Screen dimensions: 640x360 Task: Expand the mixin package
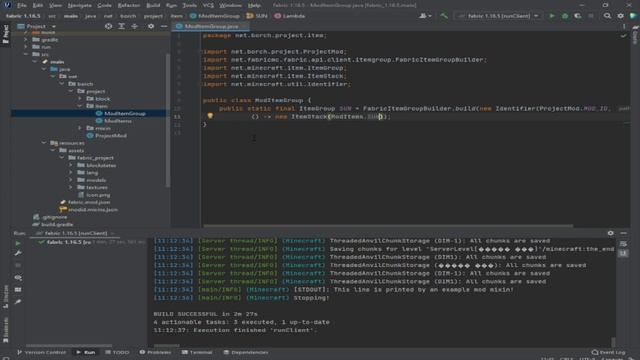(x=80, y=128)
